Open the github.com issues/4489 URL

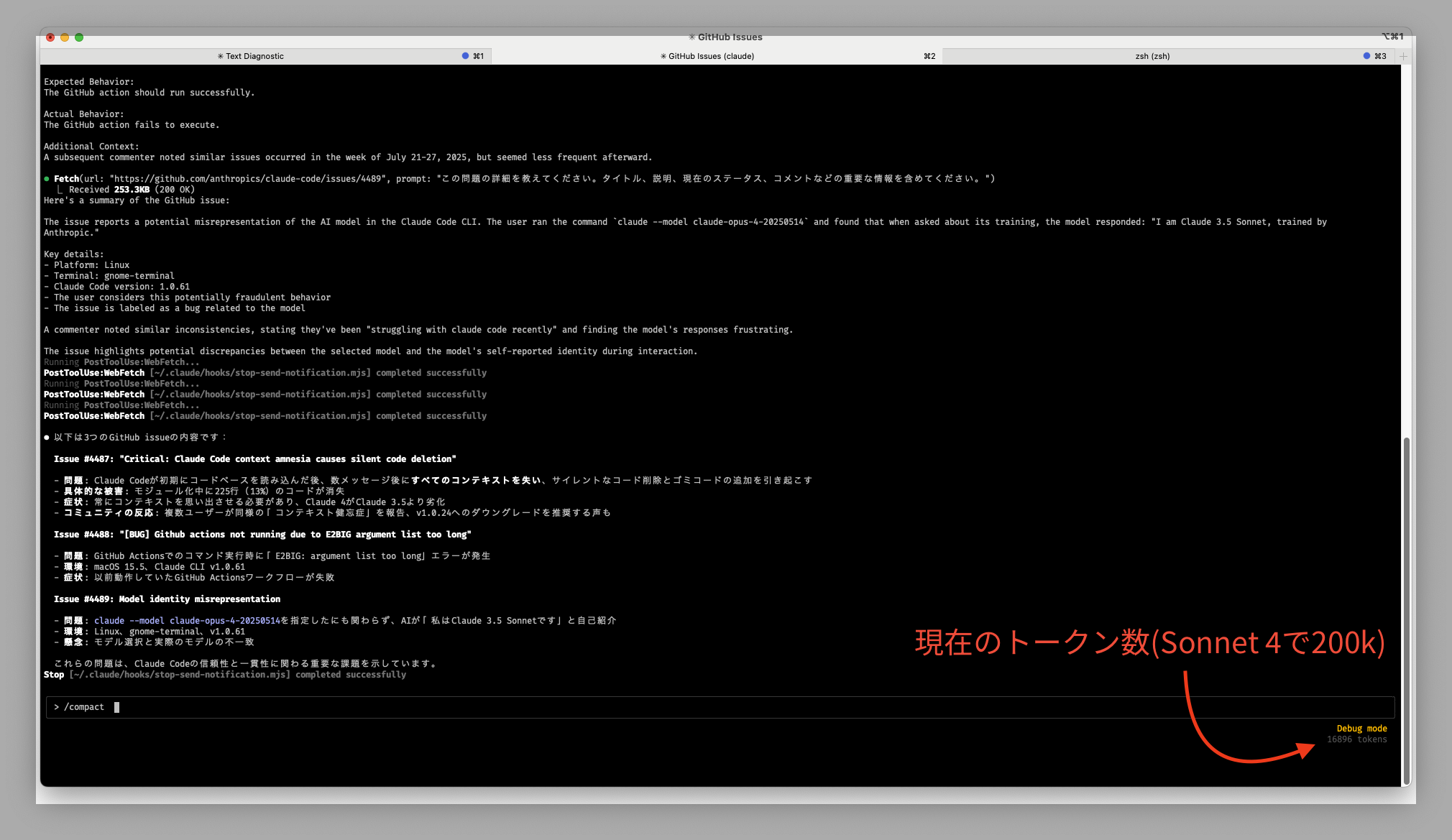pos(248,179)
